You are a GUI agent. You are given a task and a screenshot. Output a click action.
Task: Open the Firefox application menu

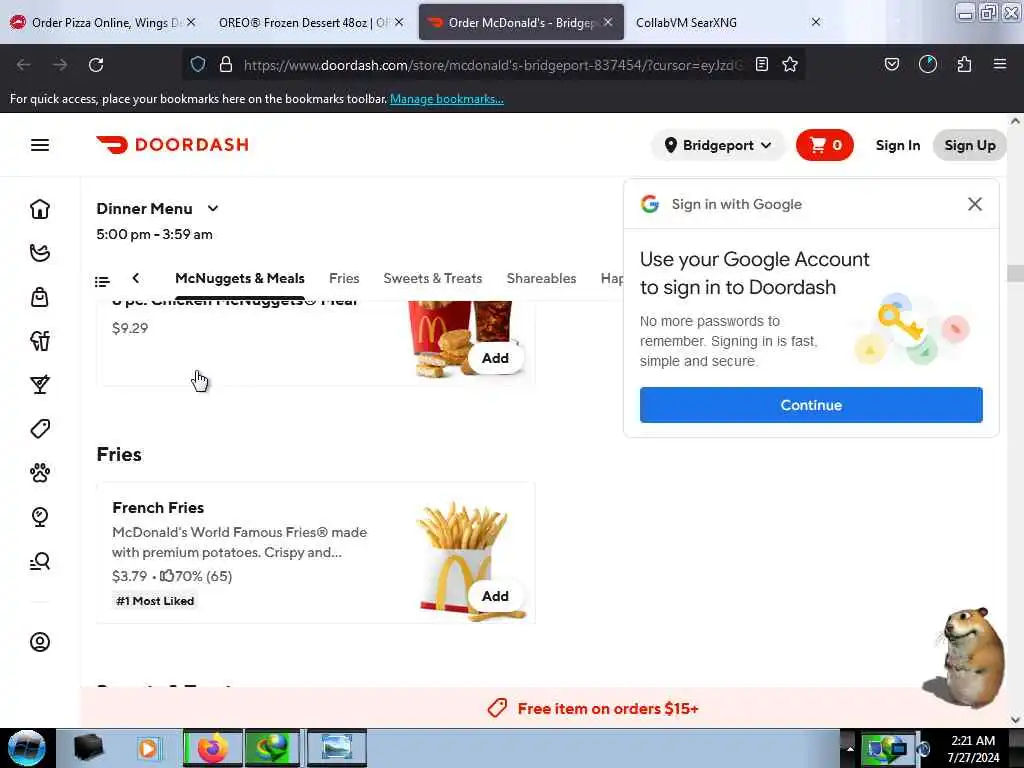1000,64
